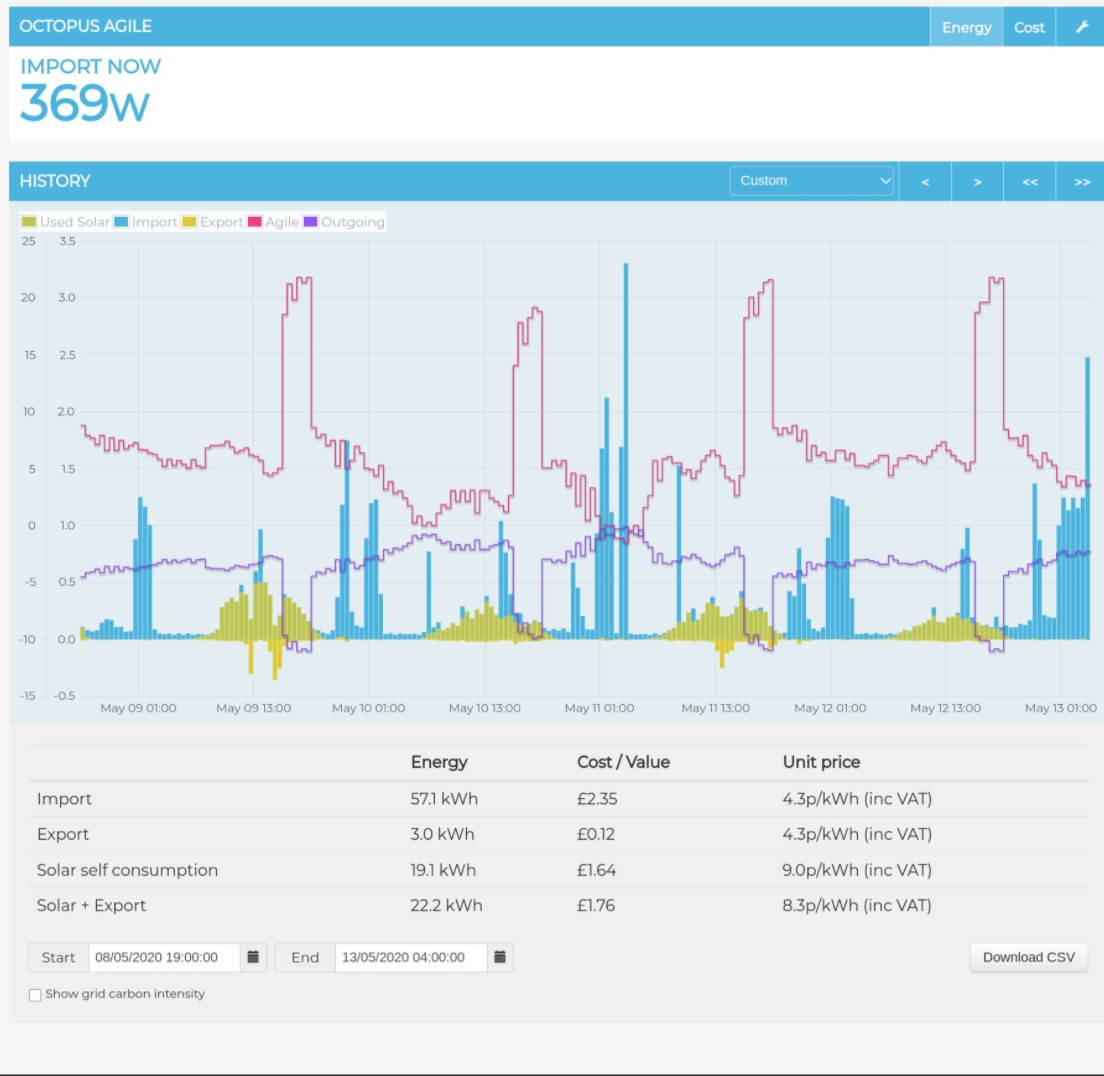Open the Custom time range dropdown
Screen dimensions: 1104x1076
point(811,181)
